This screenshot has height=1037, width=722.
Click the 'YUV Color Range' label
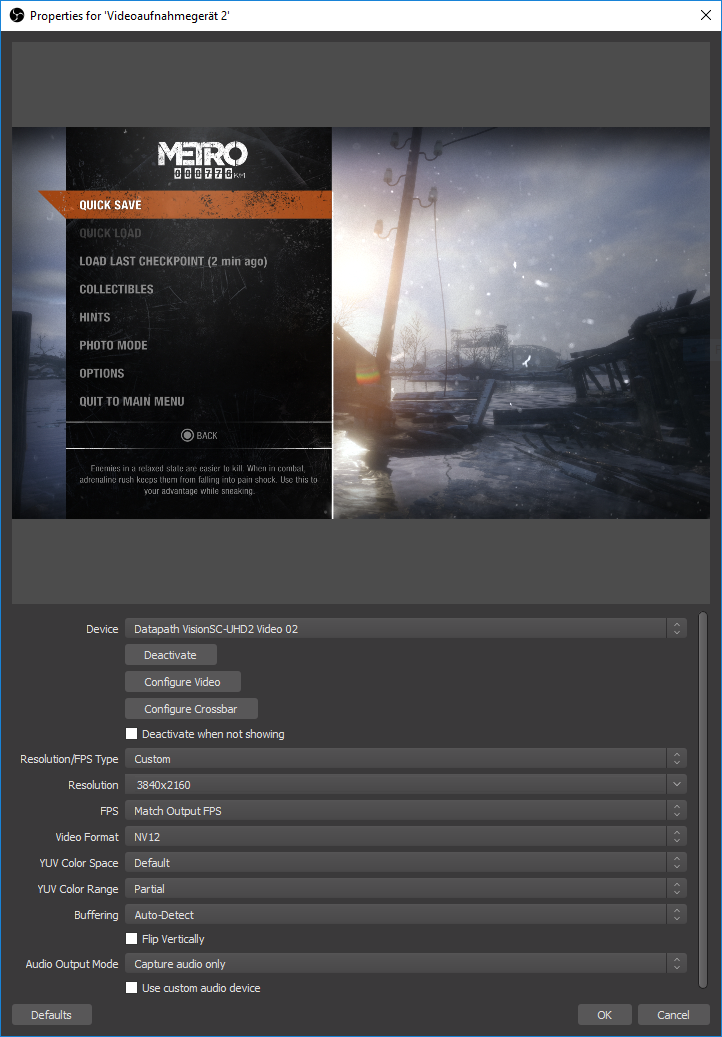(77, 889)
